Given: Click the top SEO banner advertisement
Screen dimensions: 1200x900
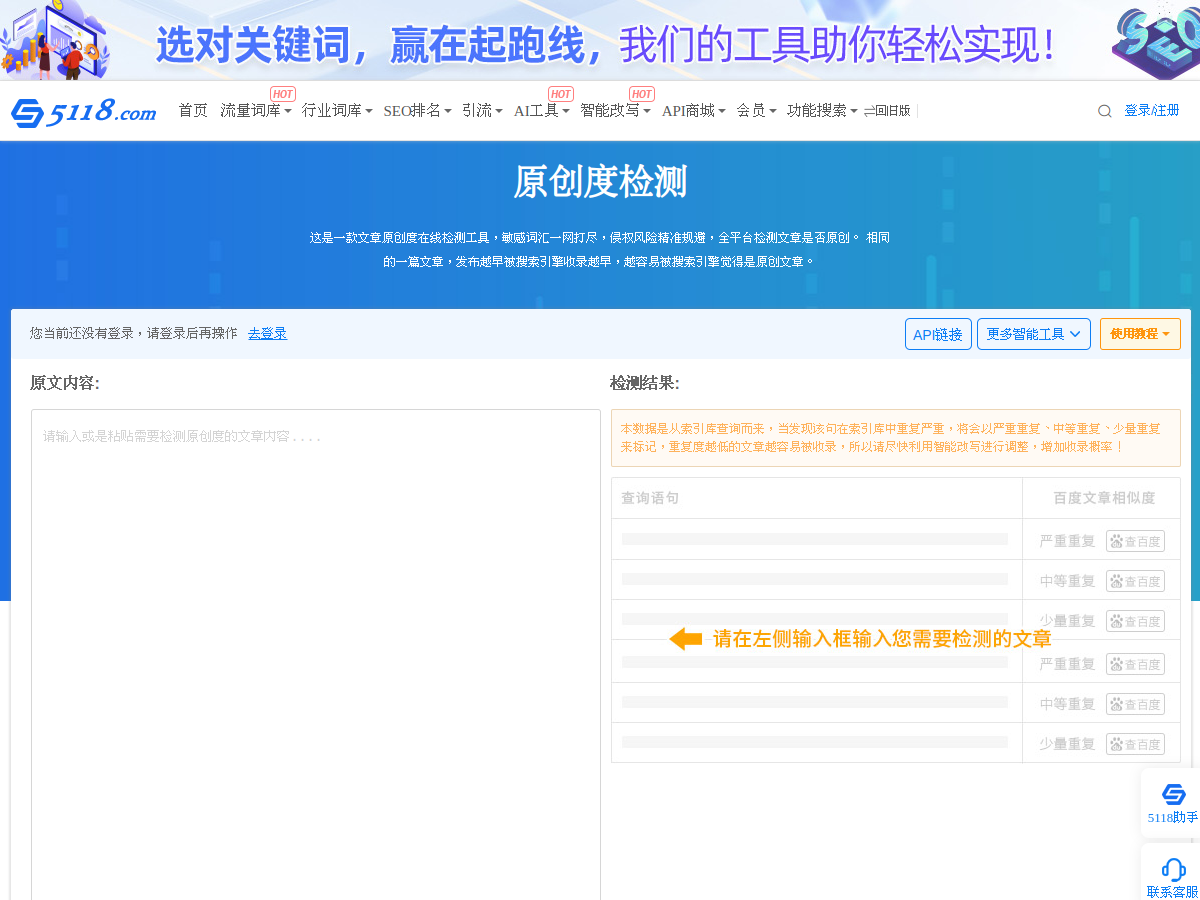Looking at the screenshot, I should point(600,40).
